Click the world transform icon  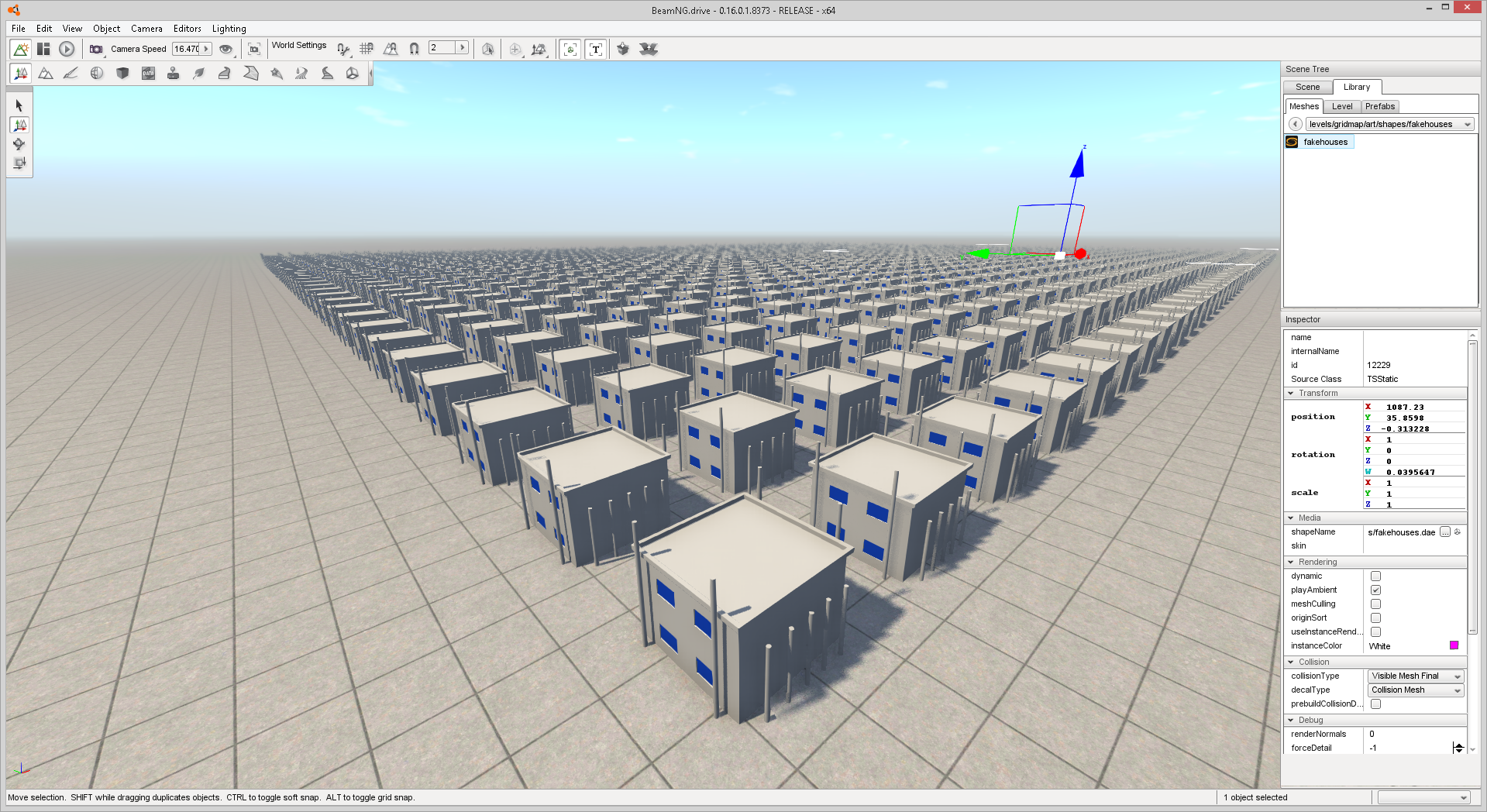539,49
